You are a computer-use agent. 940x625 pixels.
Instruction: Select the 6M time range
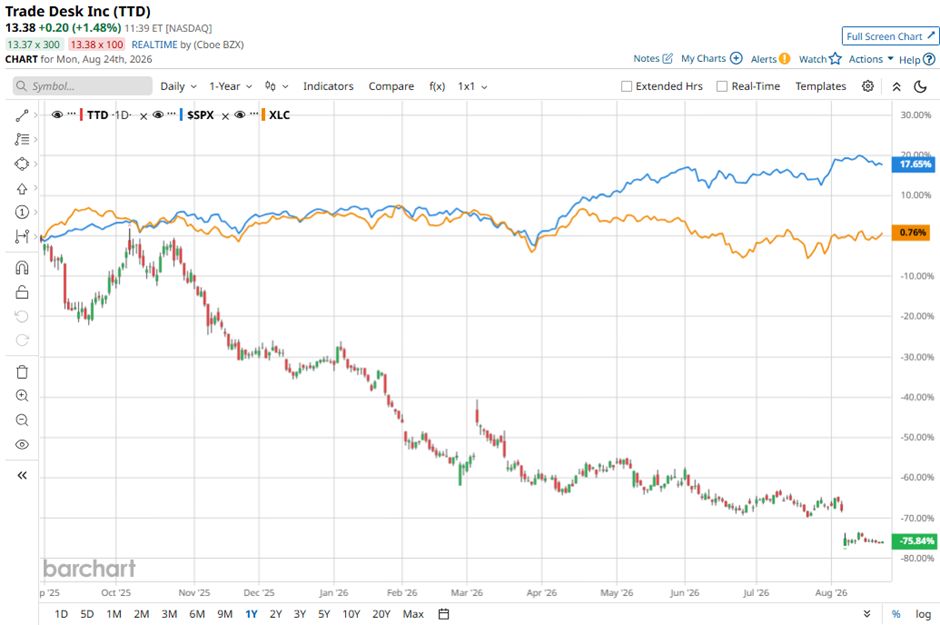coord(197,614)
